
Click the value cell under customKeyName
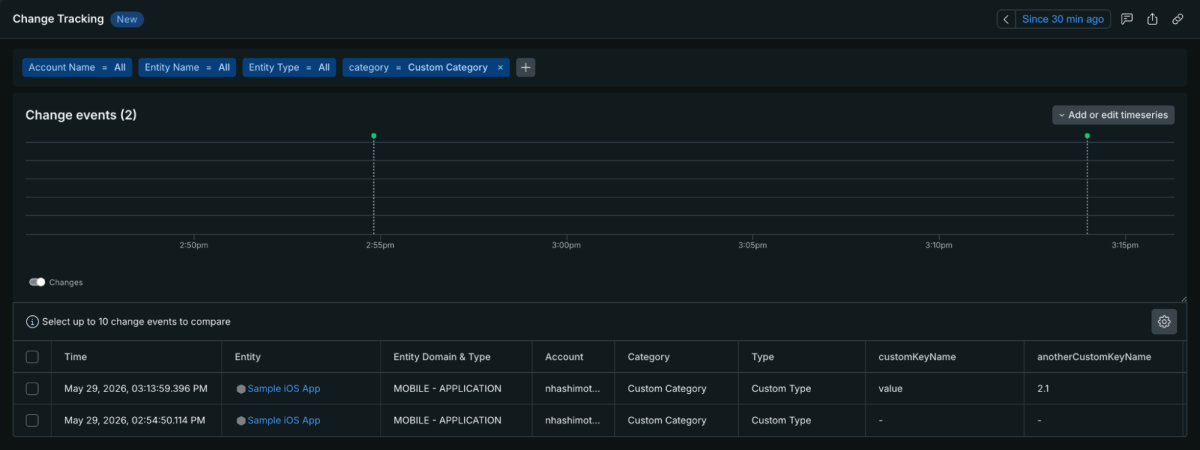point(890,388)
